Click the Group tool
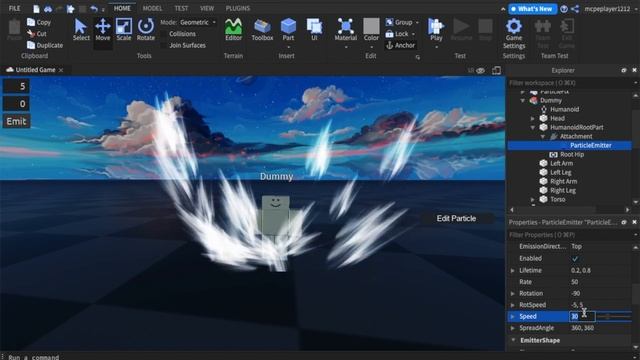640x360 pixels. (399, 22)
